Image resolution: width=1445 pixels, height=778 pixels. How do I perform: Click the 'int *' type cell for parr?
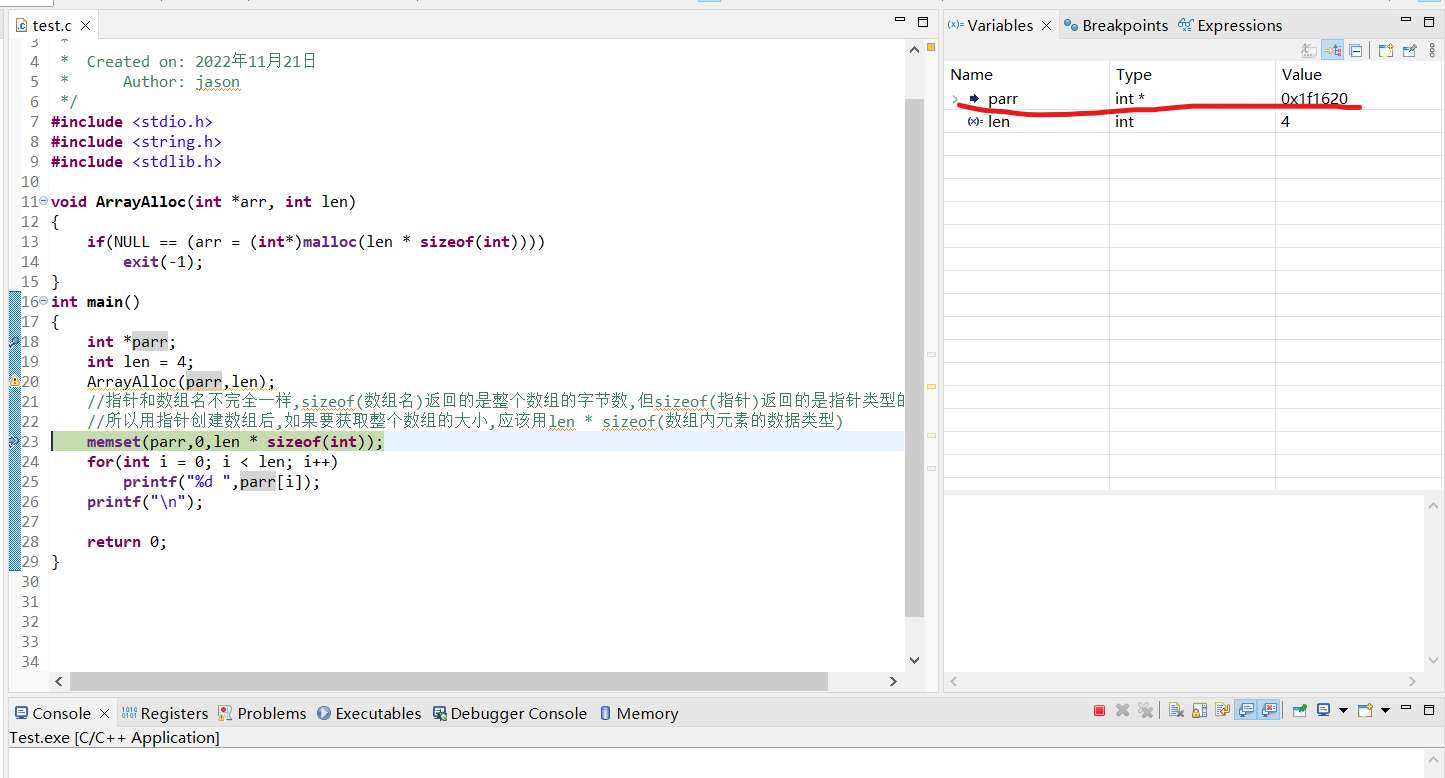pyautogui.click(x=1130, y=99)
